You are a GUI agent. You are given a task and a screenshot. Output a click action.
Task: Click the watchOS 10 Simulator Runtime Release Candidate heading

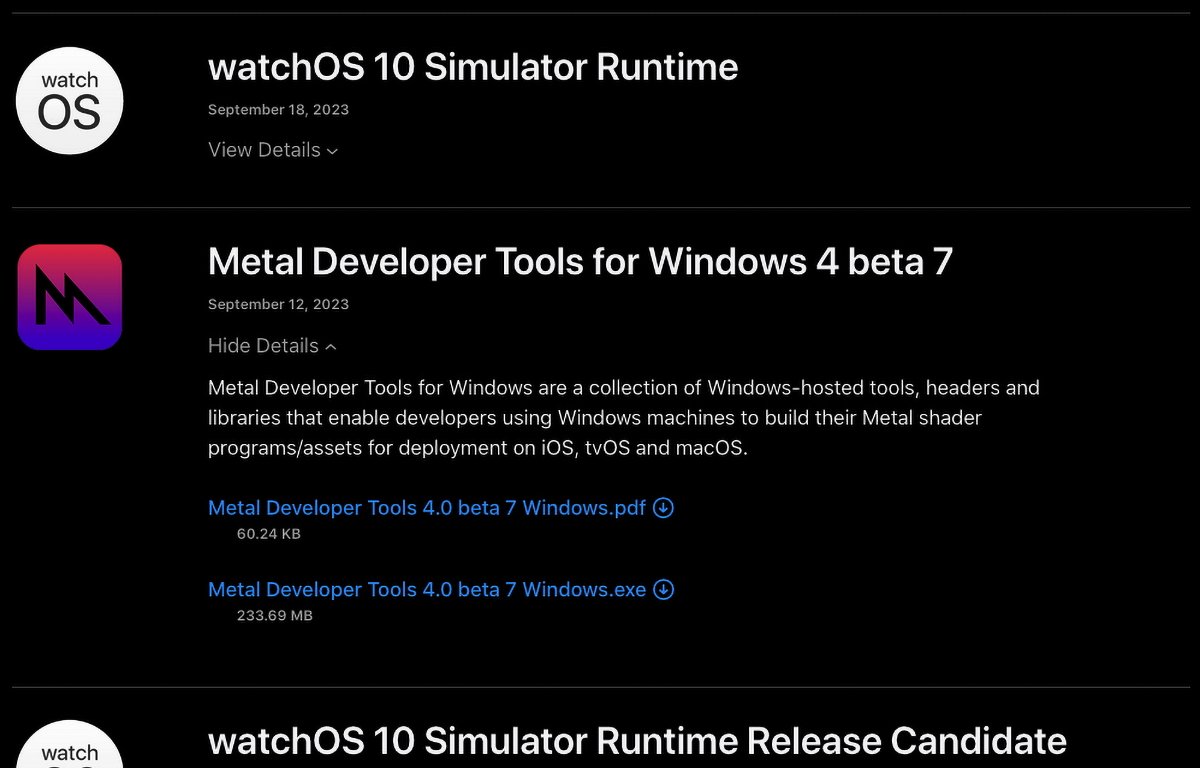click(x=636, y=741)
